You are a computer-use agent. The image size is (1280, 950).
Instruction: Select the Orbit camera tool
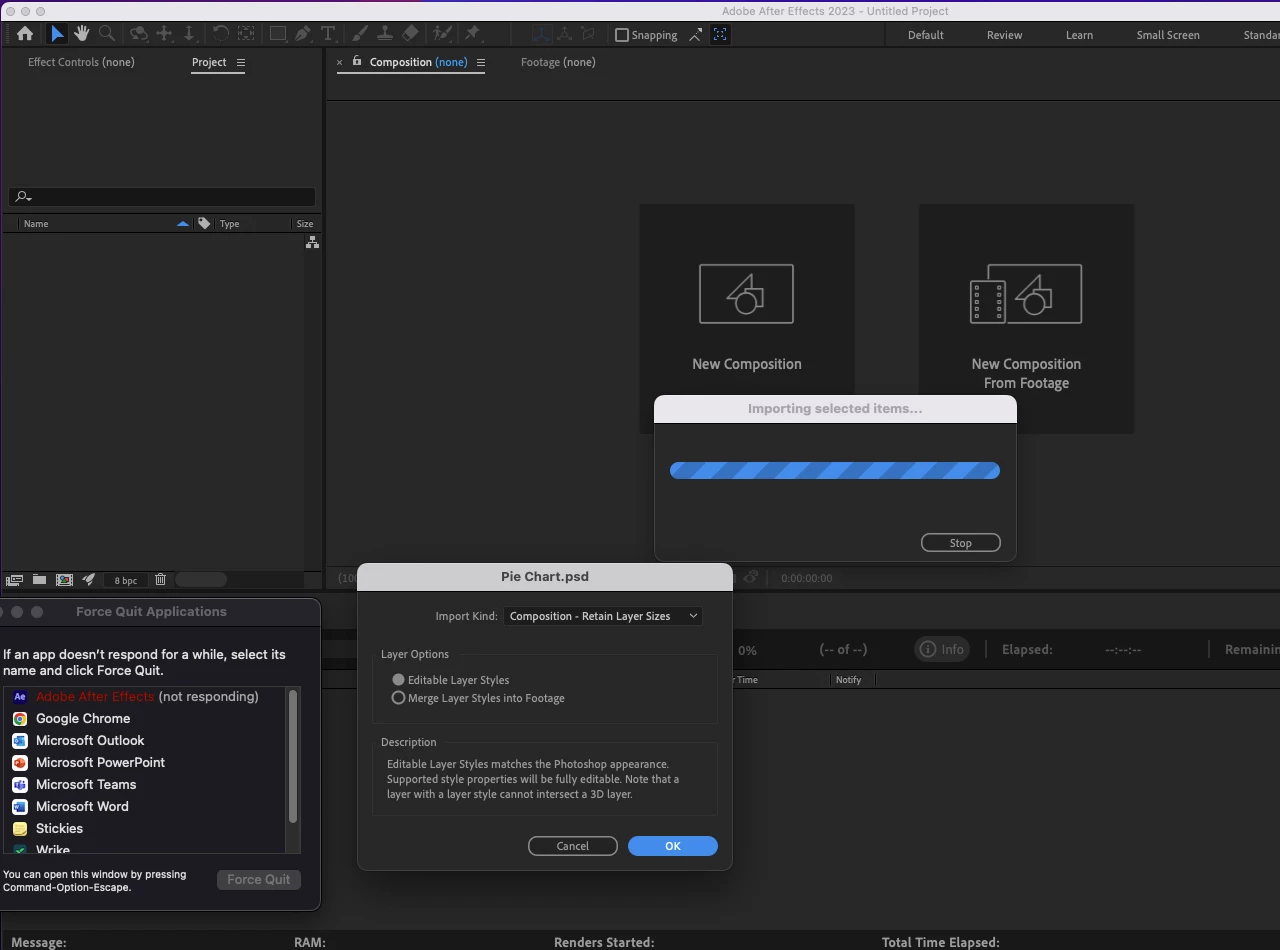[x=139, y=34]
